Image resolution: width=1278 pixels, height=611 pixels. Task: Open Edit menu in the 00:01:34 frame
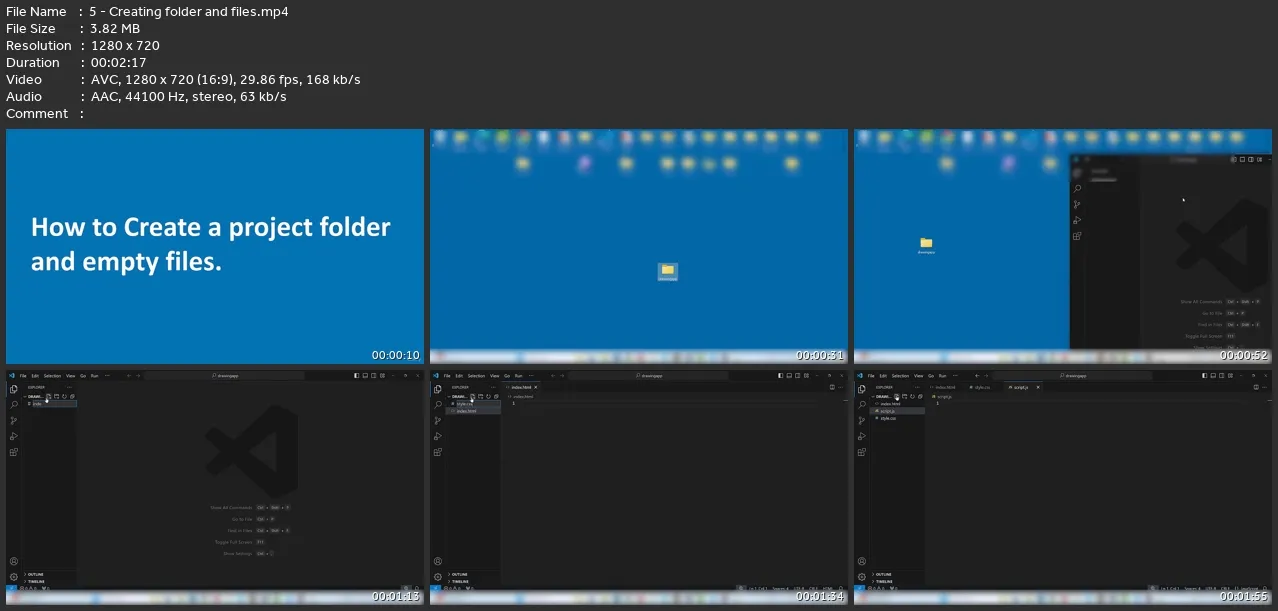click(x=459, y=375)
